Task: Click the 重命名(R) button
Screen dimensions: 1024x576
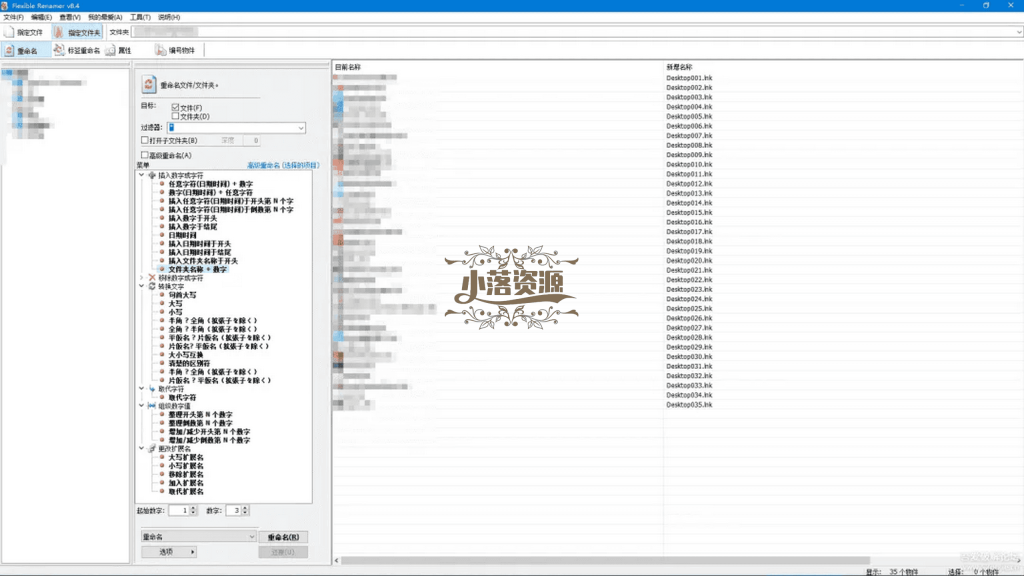Action: tap(283, 537)
